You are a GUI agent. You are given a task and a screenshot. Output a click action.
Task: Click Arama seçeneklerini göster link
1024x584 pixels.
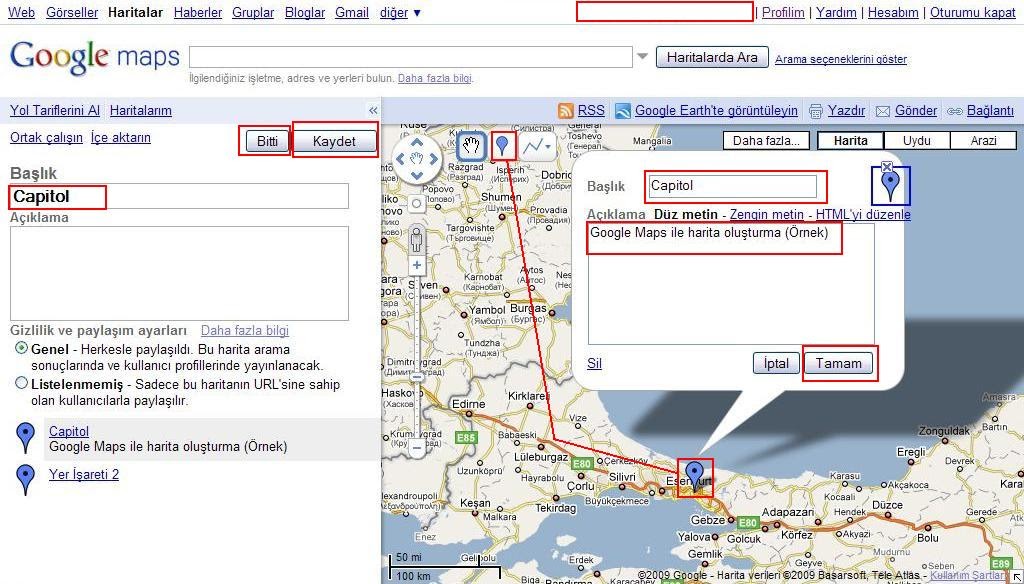[x=841, y=59]
